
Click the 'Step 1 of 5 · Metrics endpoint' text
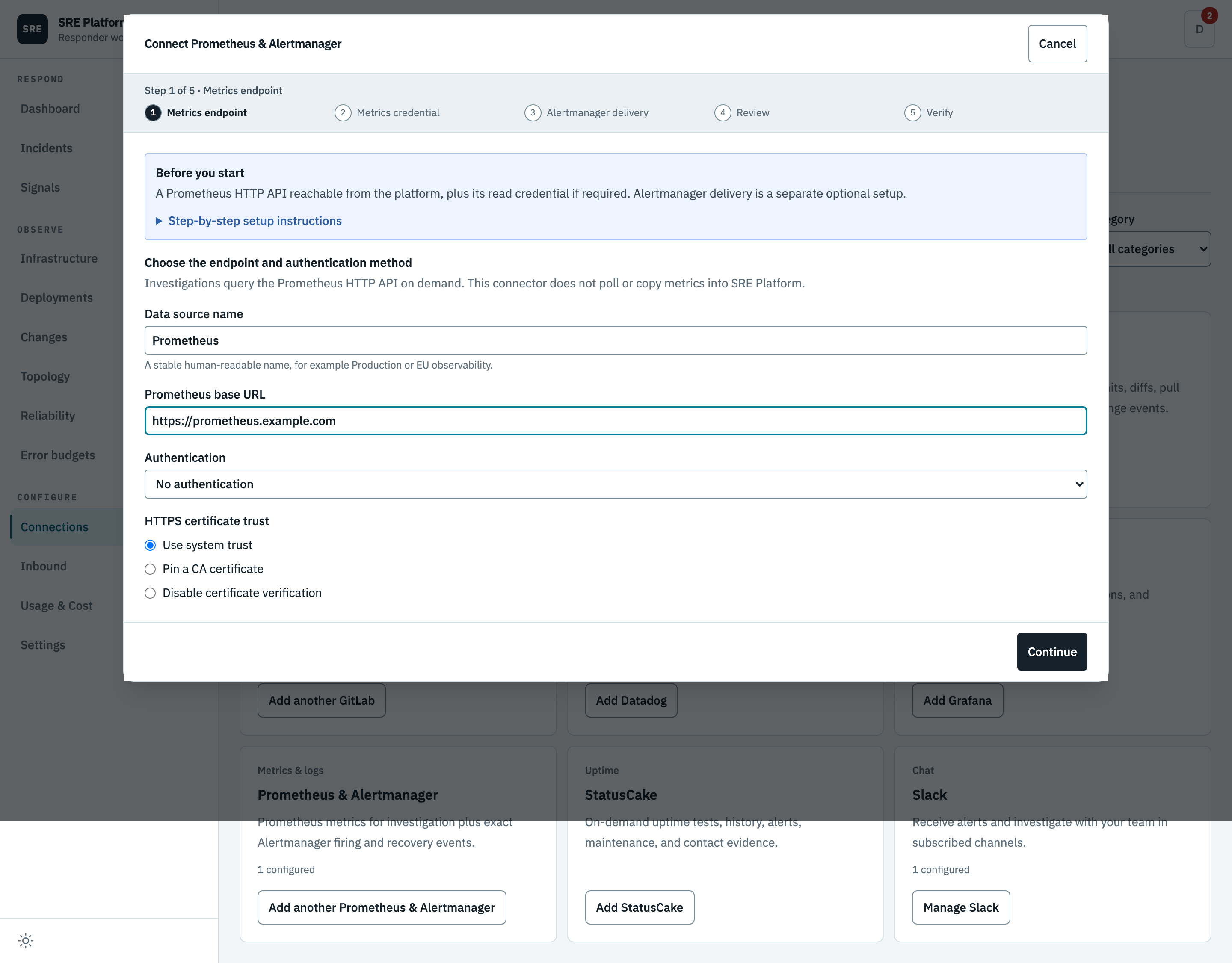click(213, 91)
